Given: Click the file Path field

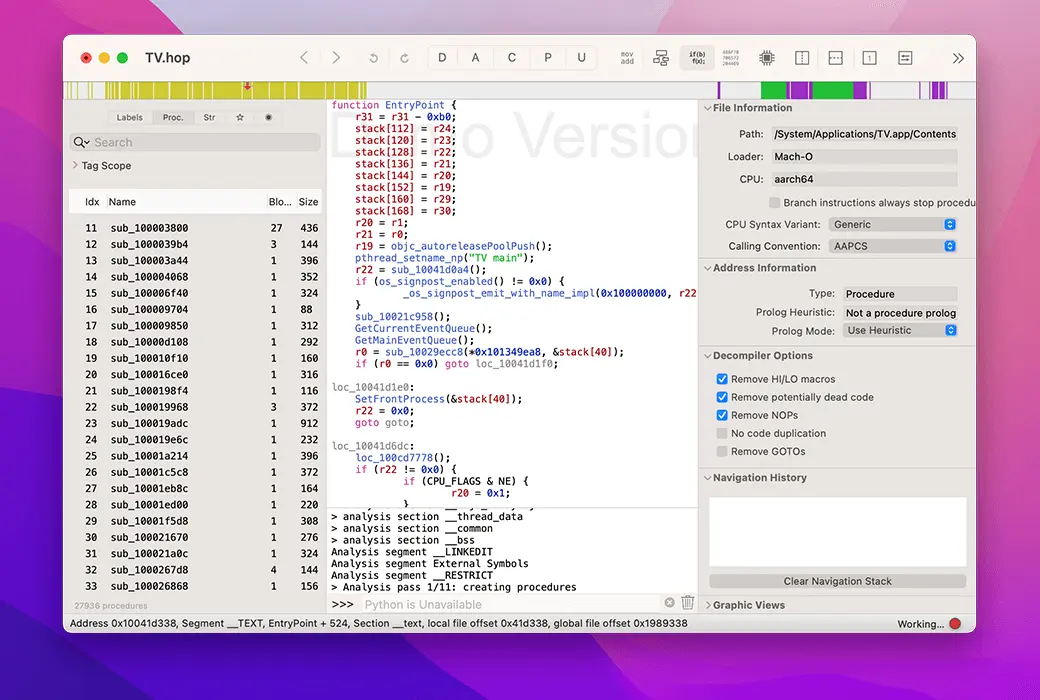Looking at the screenshot, I should tap(864, 134).
